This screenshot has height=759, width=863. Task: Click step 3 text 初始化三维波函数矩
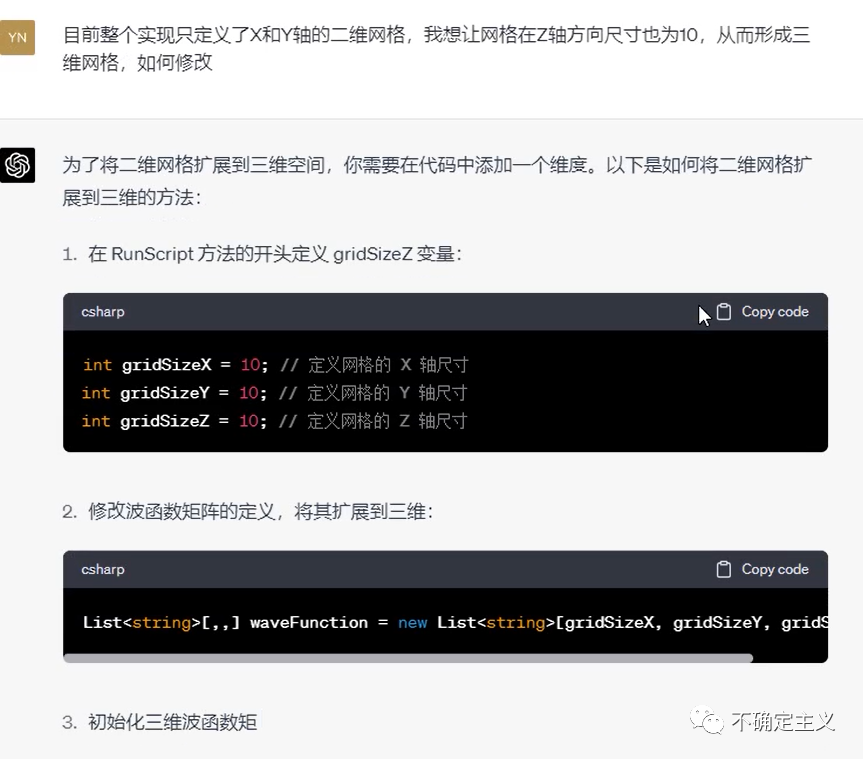tap(172, 721)
